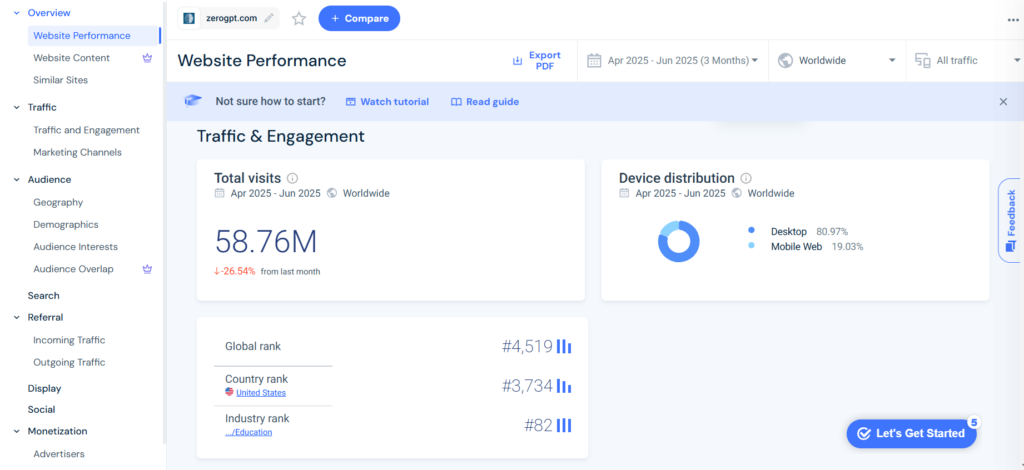Click the United States country rank link
1024x470 pixels.
261,392
